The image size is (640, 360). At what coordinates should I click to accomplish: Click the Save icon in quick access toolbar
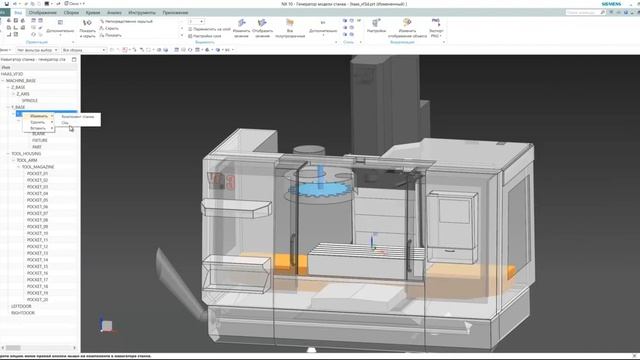(x=6, y=4)
